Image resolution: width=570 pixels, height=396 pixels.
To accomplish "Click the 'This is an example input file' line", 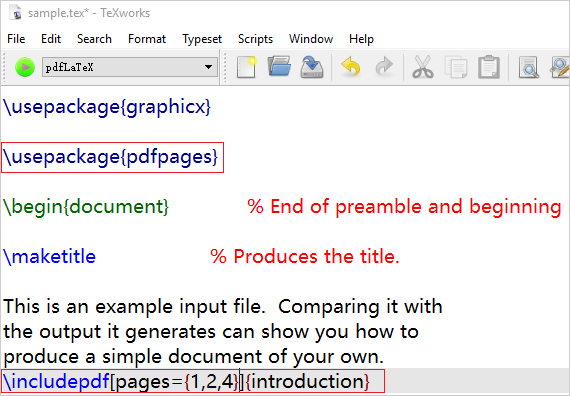I will [222, 307].
